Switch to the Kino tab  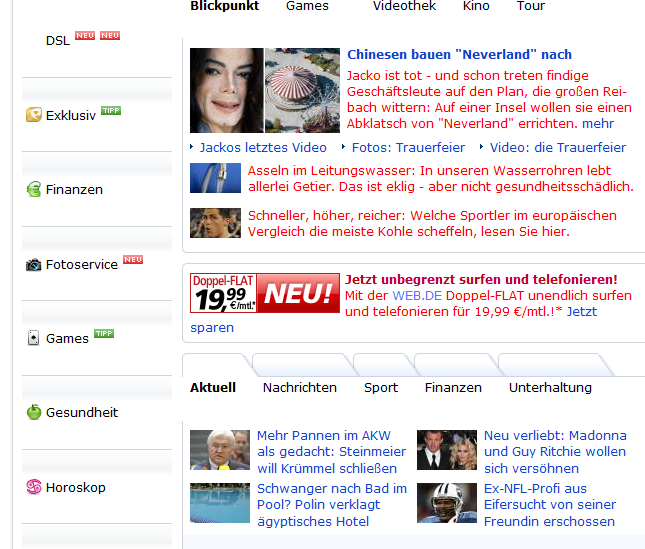coord(476,6)
